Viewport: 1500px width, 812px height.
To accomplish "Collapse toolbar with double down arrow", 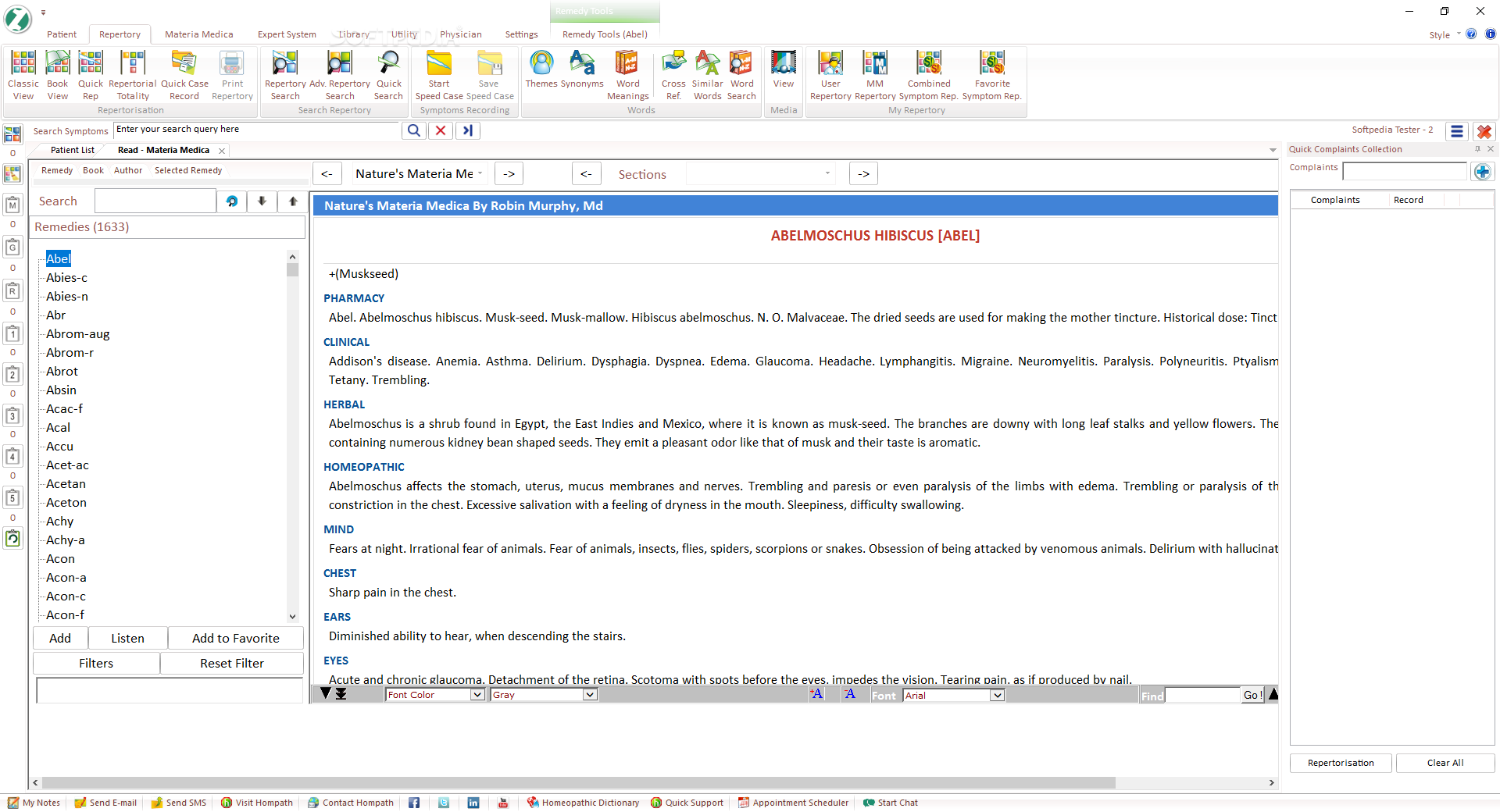I will 341,694.
